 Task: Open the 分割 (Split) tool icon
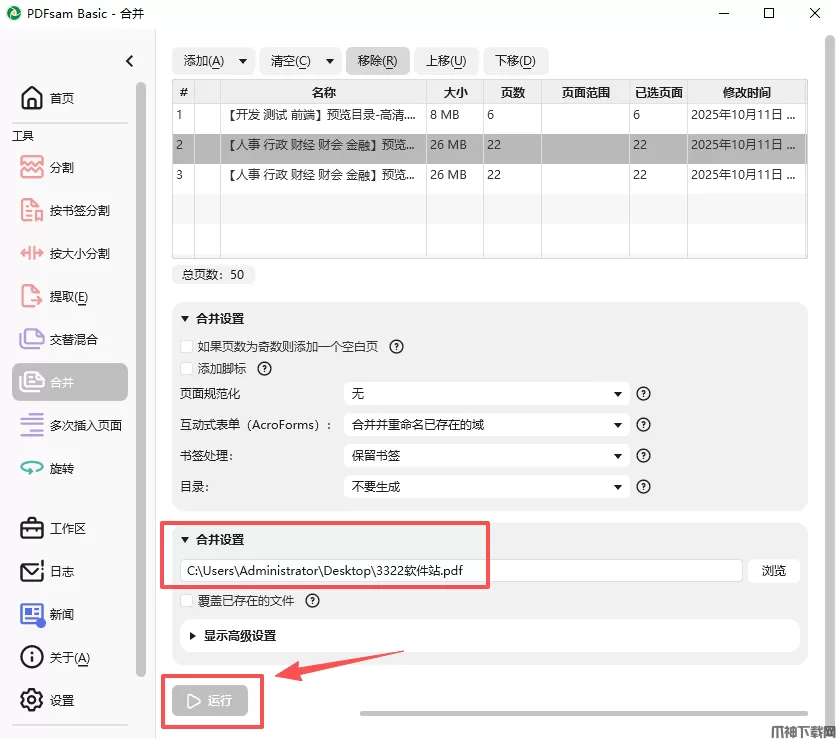(x=32, y=167)
